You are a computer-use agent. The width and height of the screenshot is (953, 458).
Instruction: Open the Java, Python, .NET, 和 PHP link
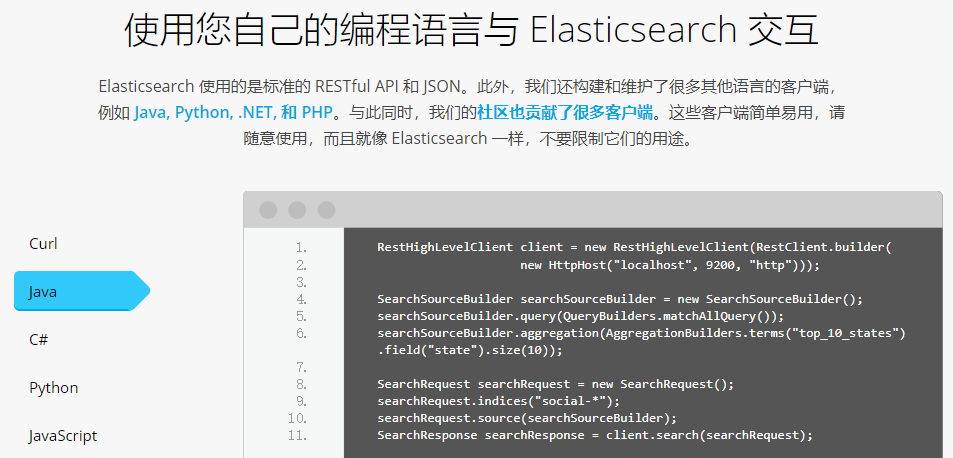[x=233, y=112]
